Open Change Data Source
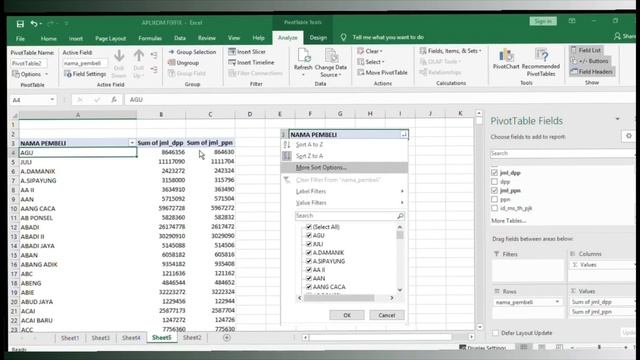The image size is (640, 360). (331, 63)
